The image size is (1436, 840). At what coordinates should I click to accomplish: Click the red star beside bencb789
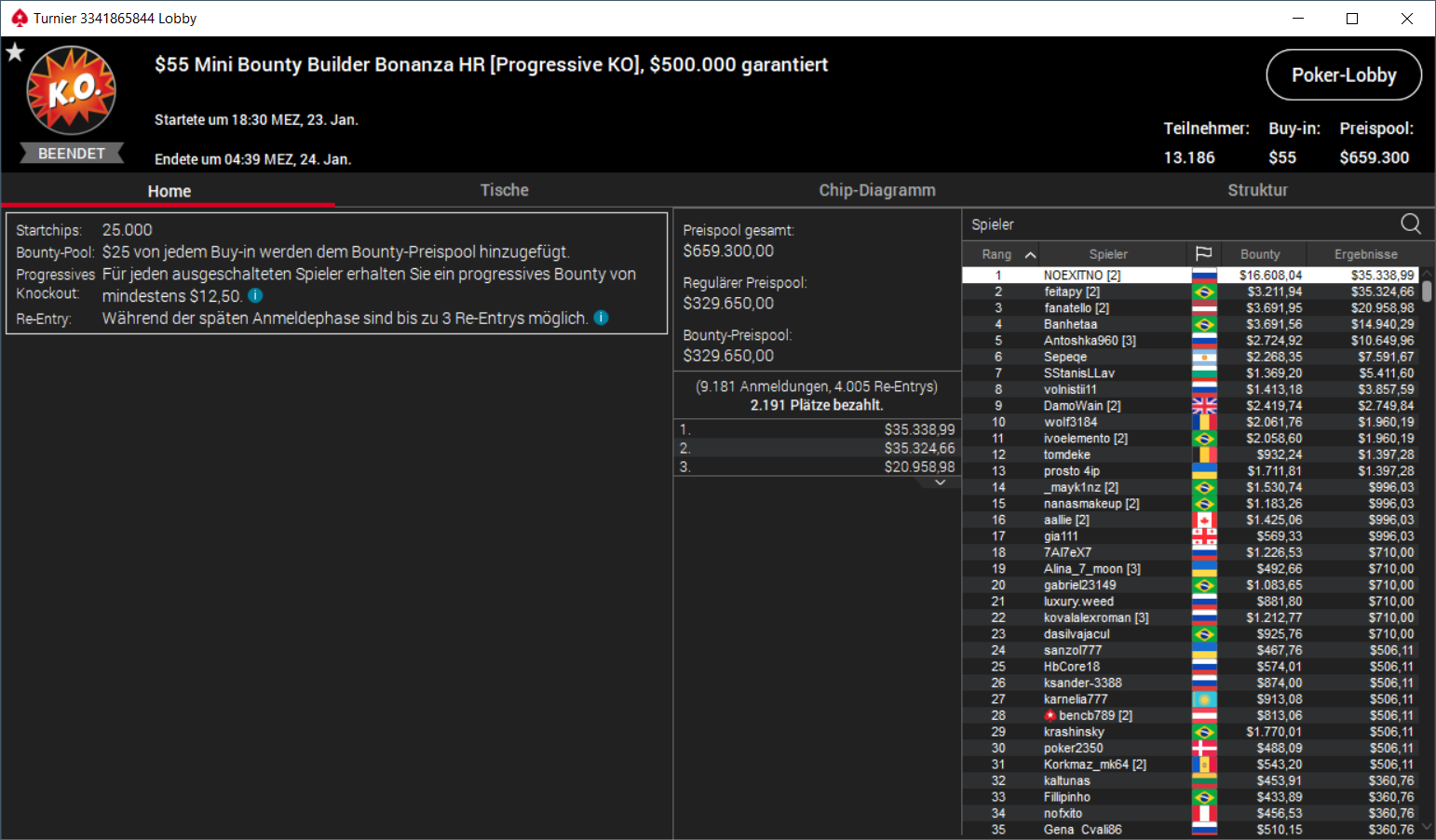click(x=1050, y=715)
